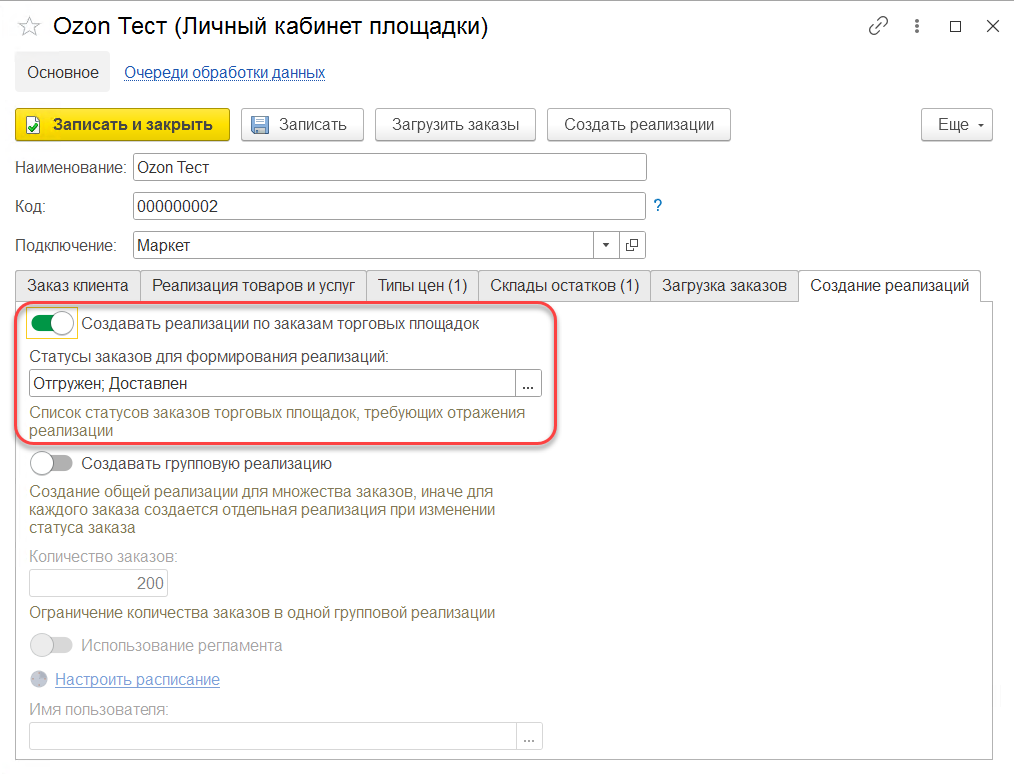Add form to favorites with star icon
The image size is (1014, 774).
coord(29,27)
